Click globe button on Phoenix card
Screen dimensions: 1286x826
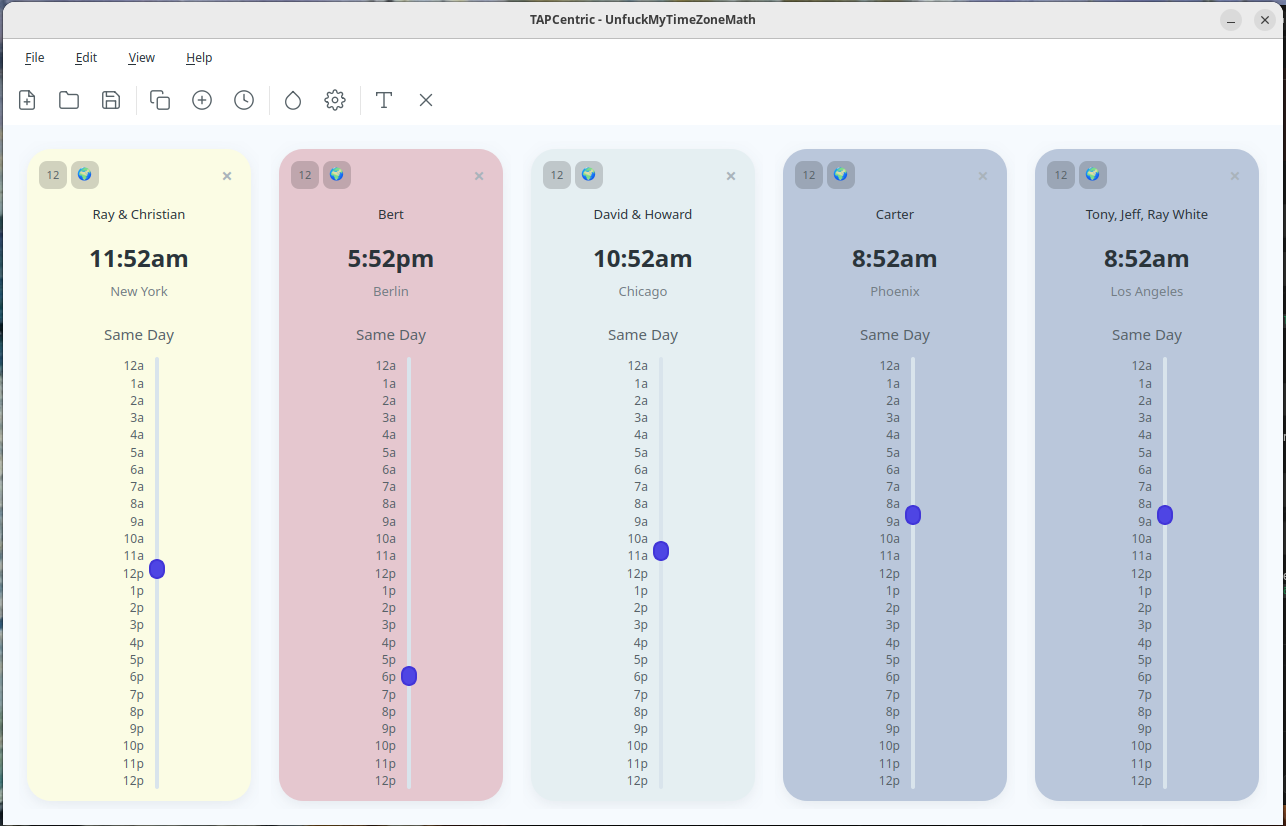[841, 175]
